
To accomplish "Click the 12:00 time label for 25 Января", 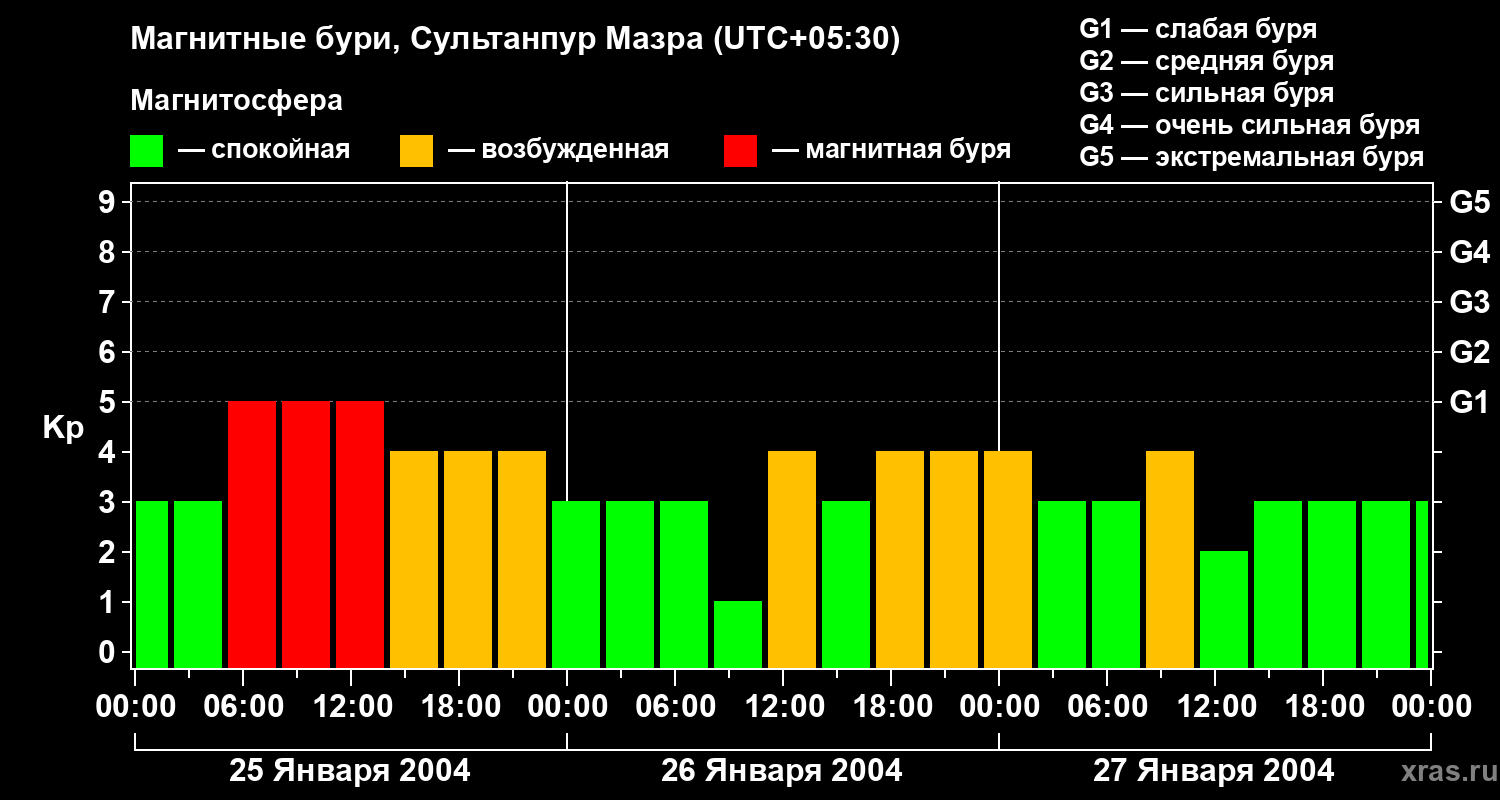I will click(351, 707).
